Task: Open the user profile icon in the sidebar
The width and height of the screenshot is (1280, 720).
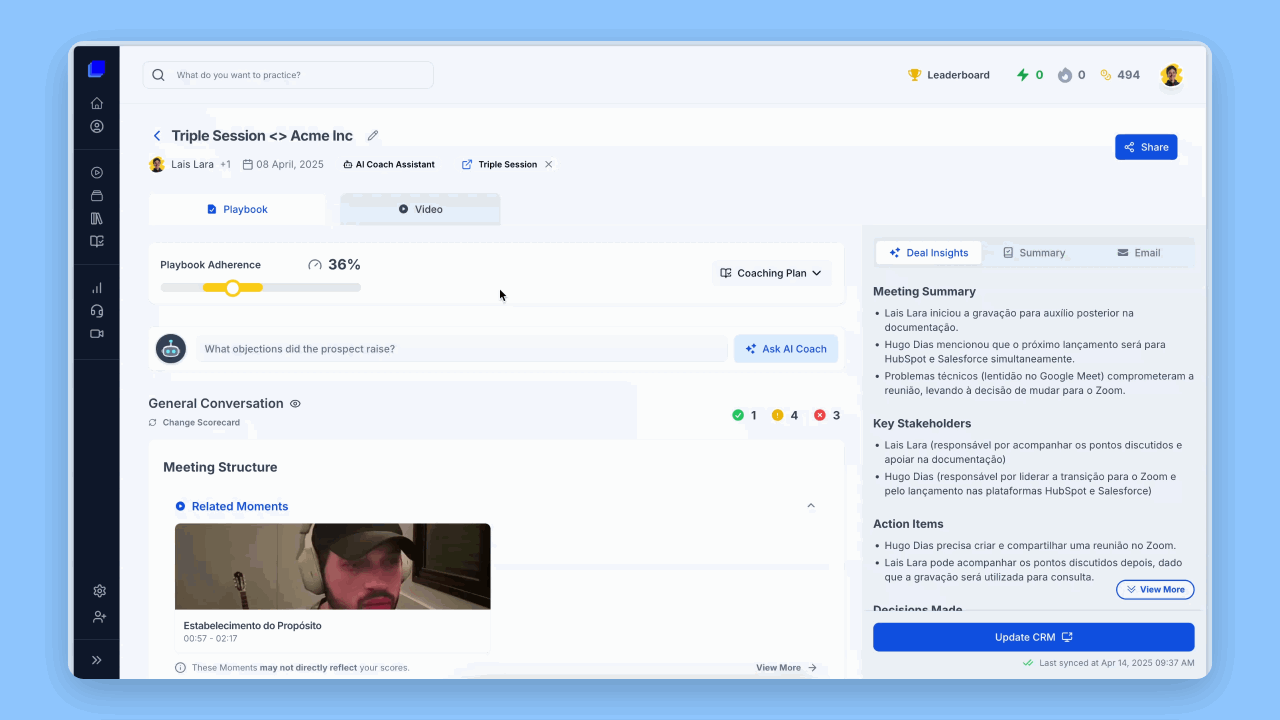Action: pos(97,127)
